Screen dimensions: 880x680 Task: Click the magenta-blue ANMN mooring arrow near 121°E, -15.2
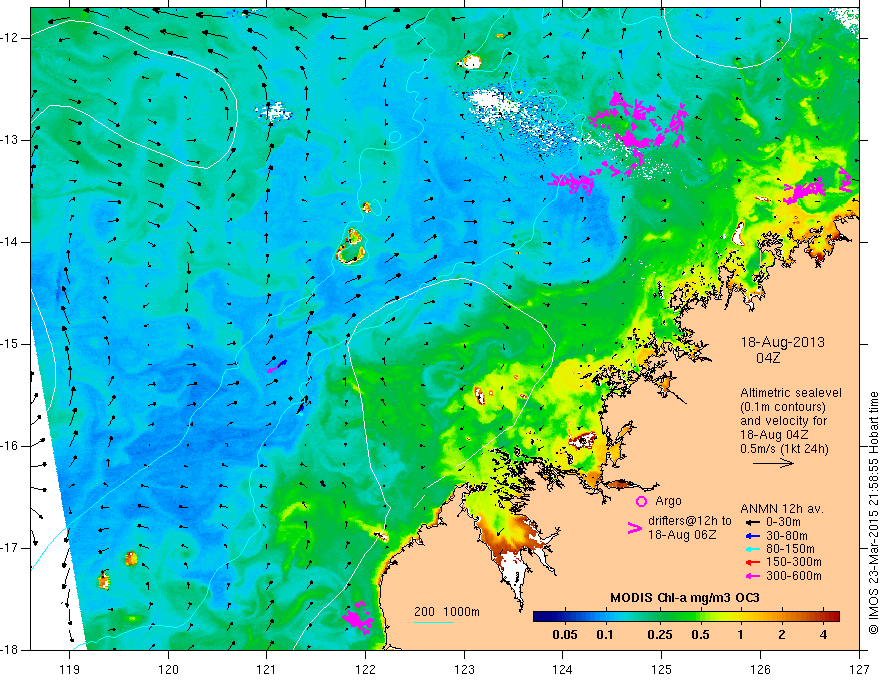click(277, 366)
